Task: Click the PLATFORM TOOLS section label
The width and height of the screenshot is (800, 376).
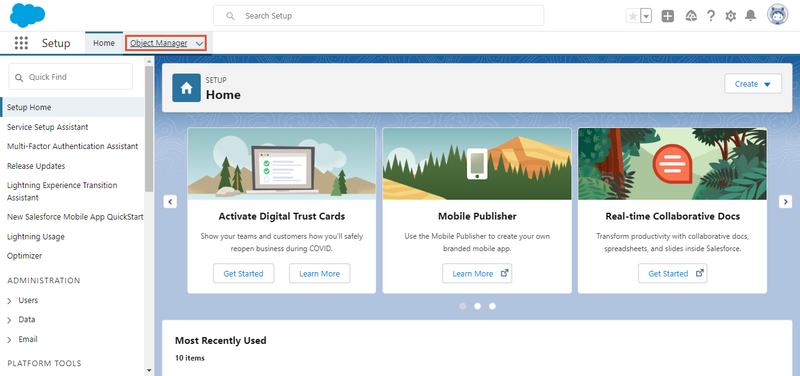Action: click(x=44, y=364)
